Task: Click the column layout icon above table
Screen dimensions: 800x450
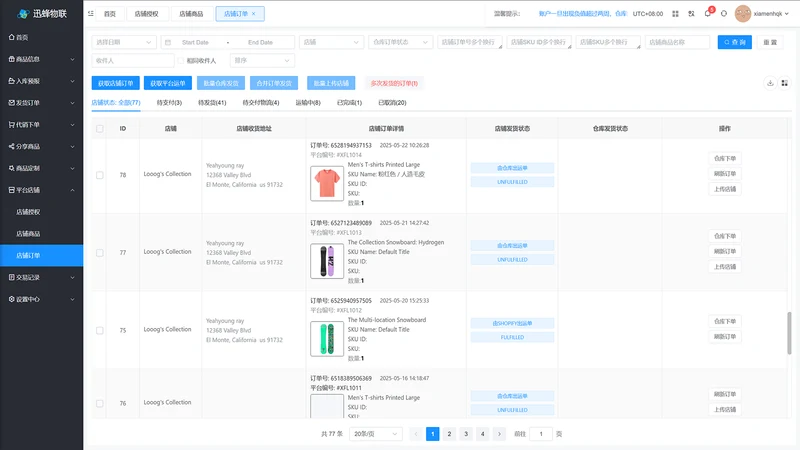Action: [785, 83]
